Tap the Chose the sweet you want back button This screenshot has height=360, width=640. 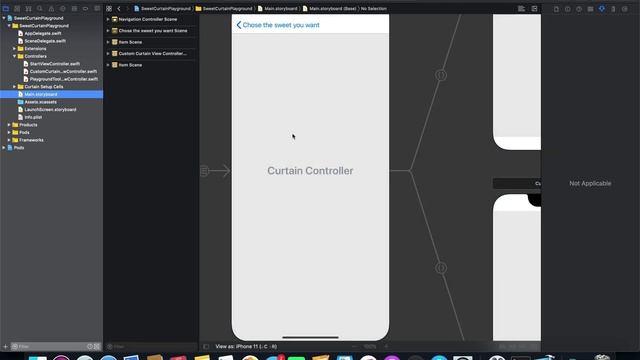(278, 25)
